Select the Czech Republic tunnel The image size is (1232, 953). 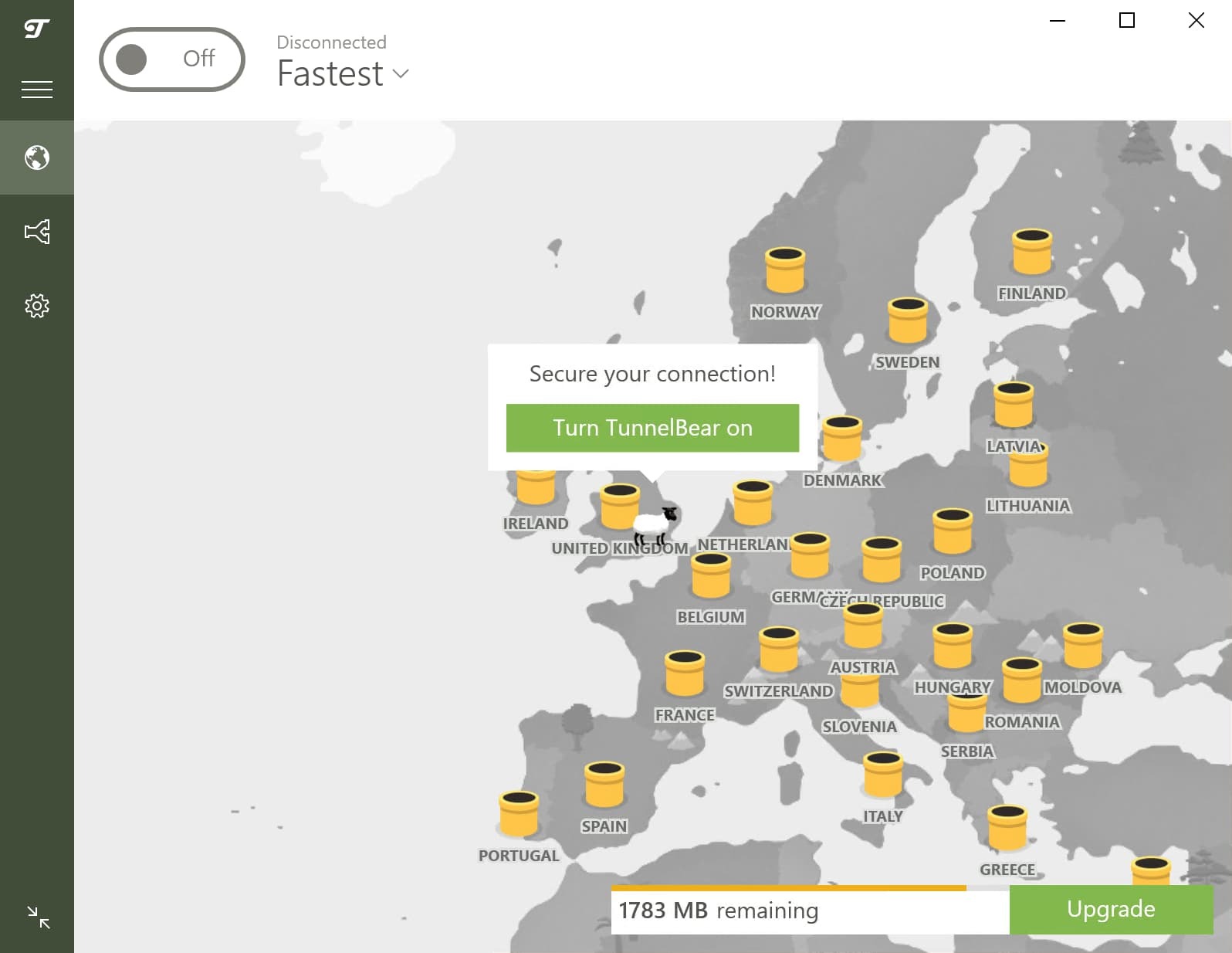[882, 559]
